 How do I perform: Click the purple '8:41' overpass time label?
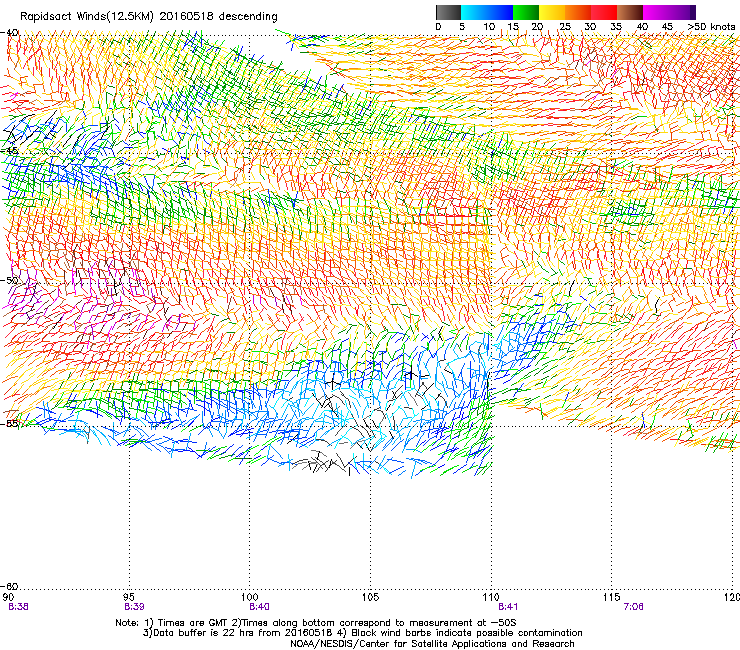click(x=508, y=607)
